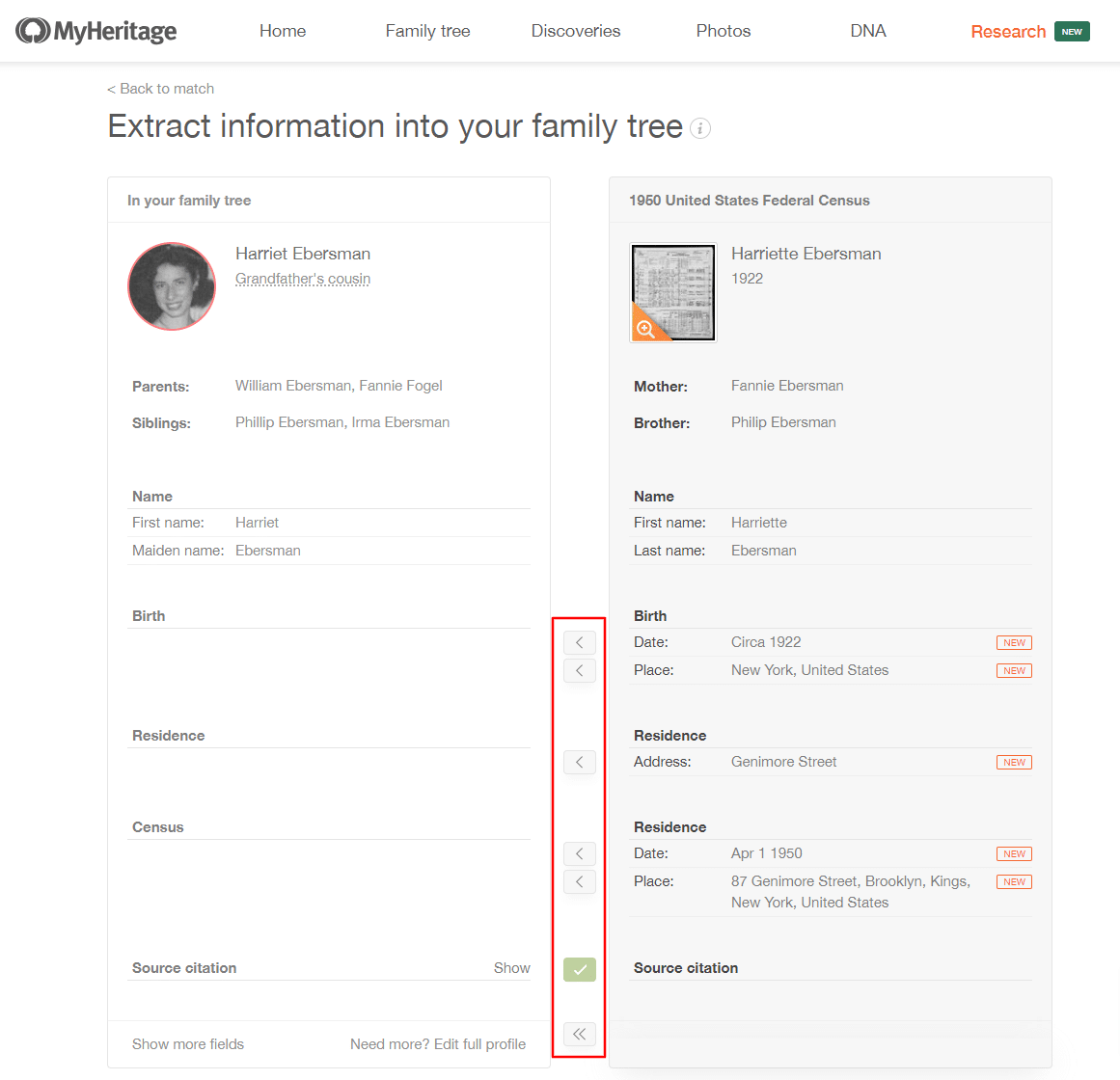Select the brother value Philip Ebersman
1120x1080 pixels.
(783, 422)
